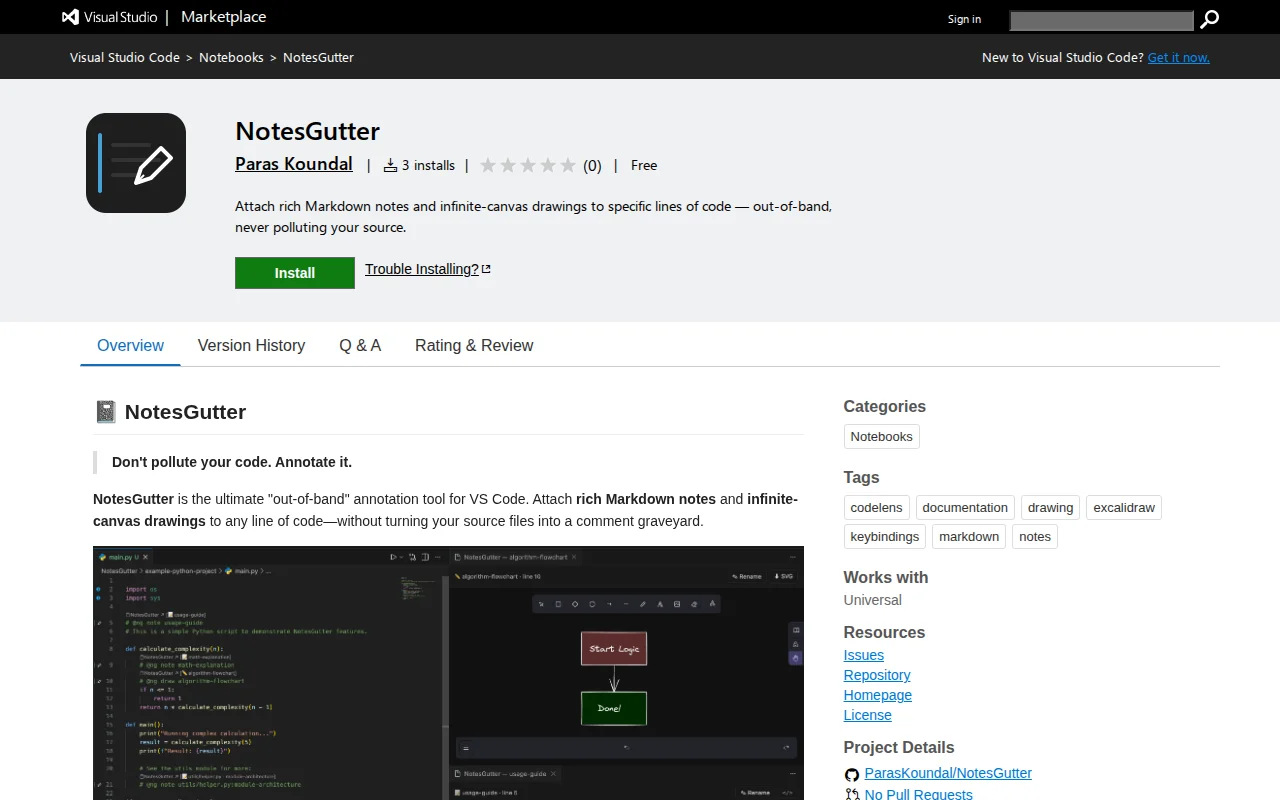Click the extension demo screenshot

tap(448, 673)
